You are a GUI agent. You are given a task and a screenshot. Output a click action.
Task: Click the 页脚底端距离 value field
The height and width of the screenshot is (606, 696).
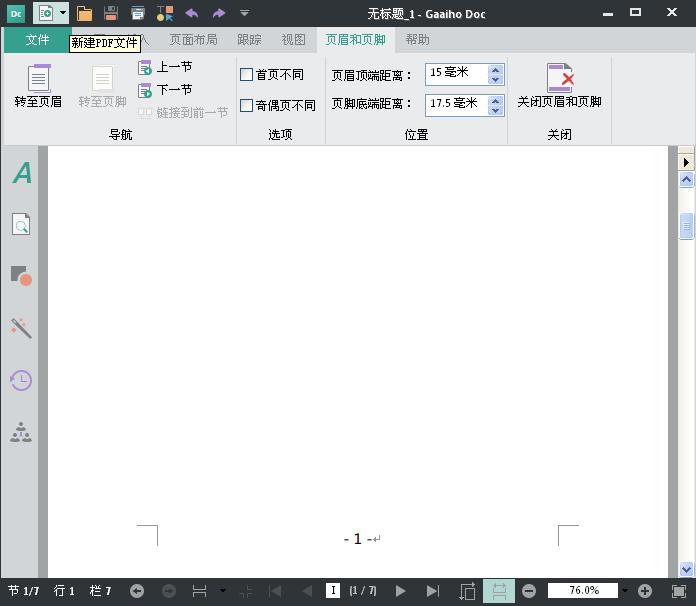[456, 105]
